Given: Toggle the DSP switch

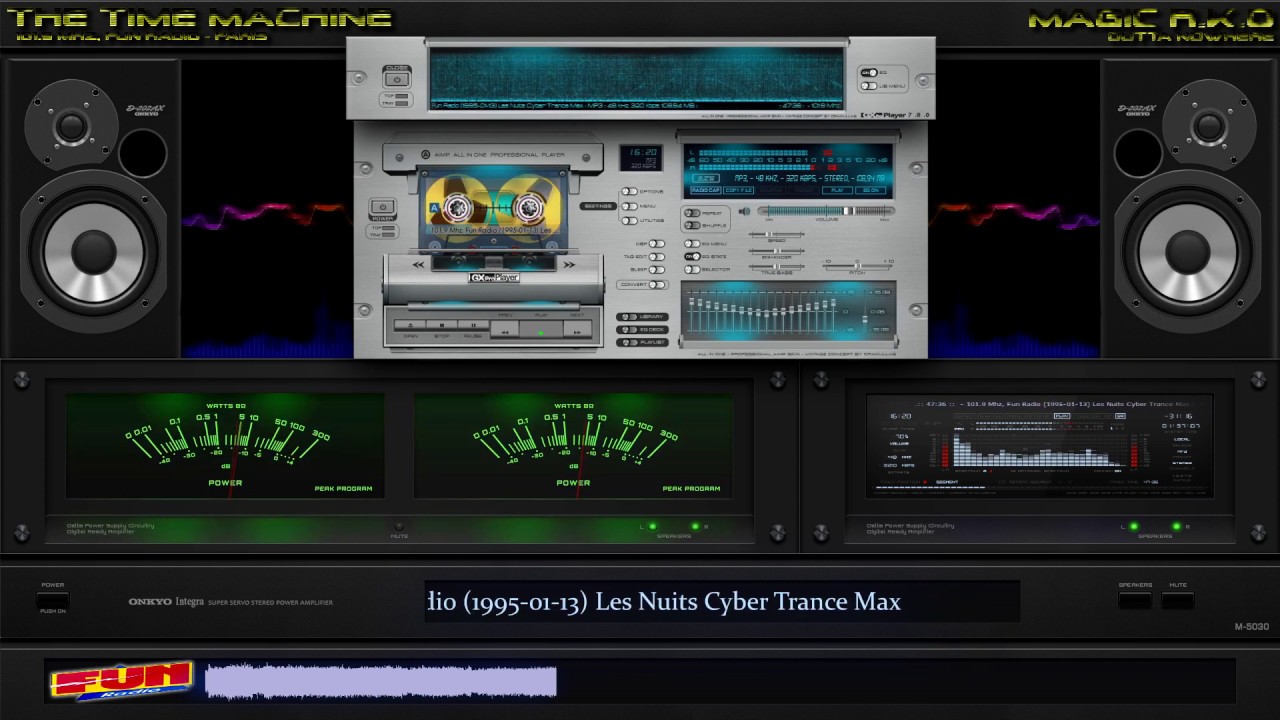Looking at the screenshot, I should [x=656, y=243].
